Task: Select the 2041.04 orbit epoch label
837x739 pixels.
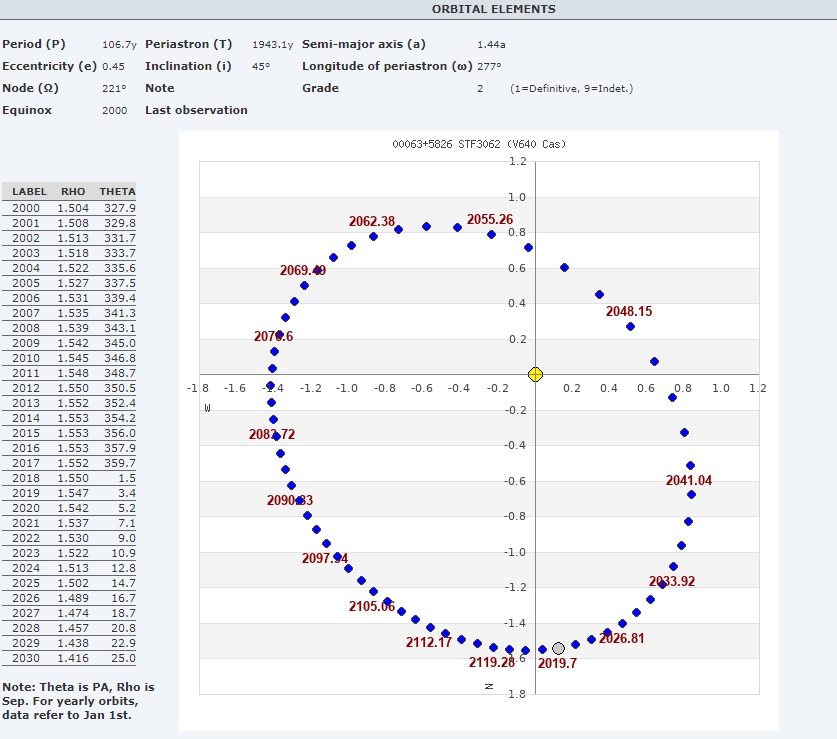Action: pyautogui.click(x=689, y=481)
